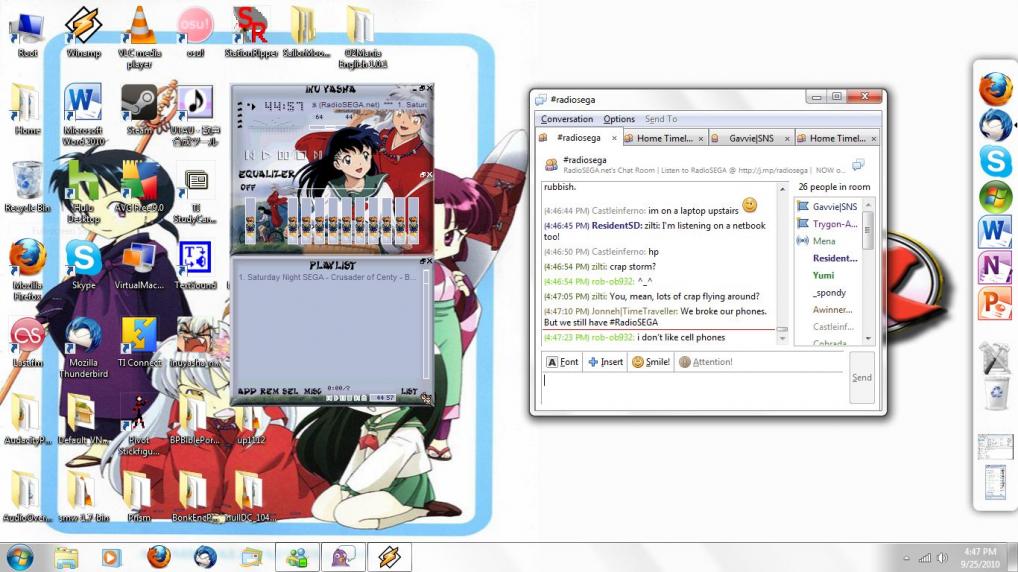Launch the osu! desktop icon
This screenshot has height=572, width=1018.
pyautogui.click(x=195, y=31)
